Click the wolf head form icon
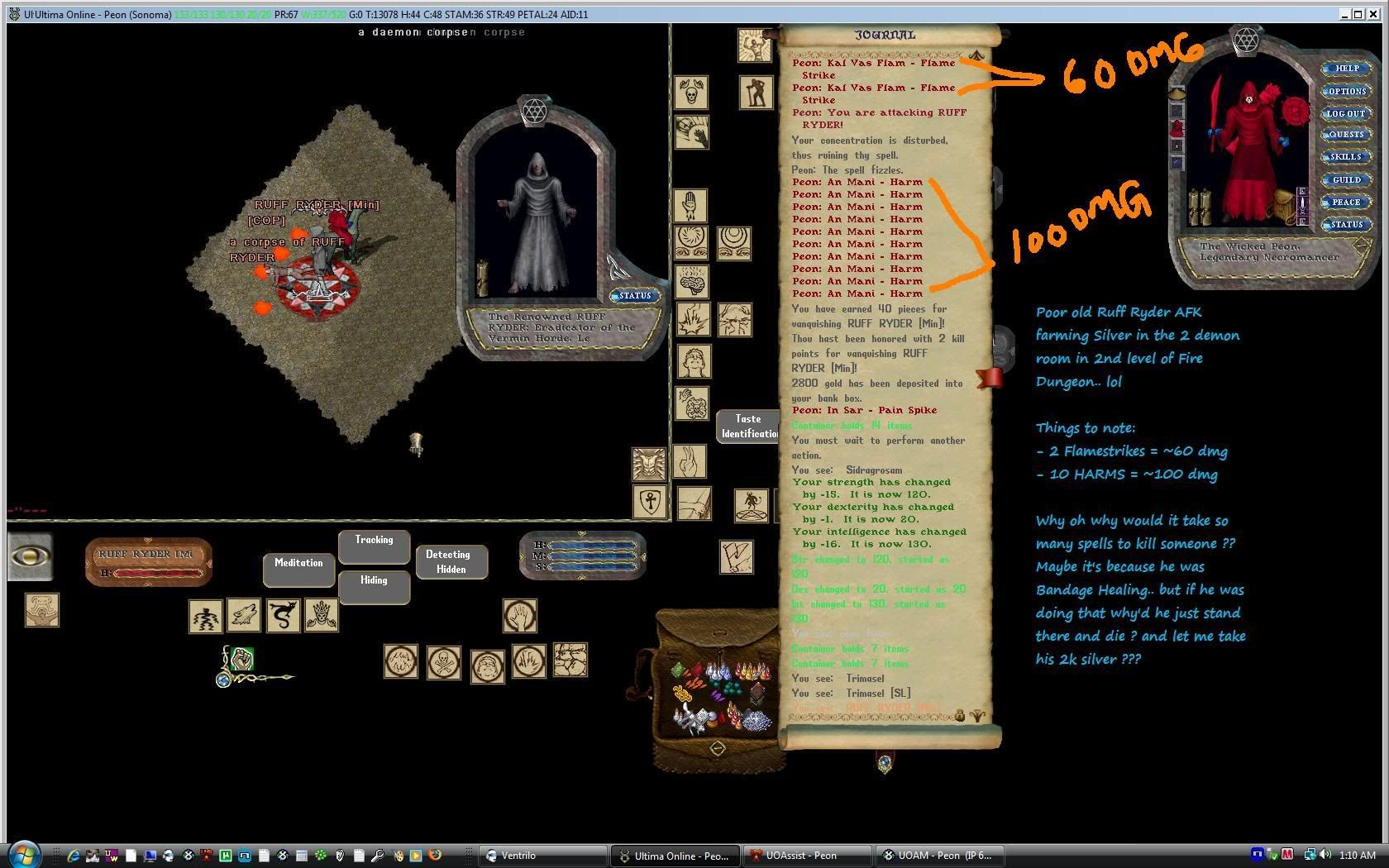The image size is (1389, 868). [244, 615]
